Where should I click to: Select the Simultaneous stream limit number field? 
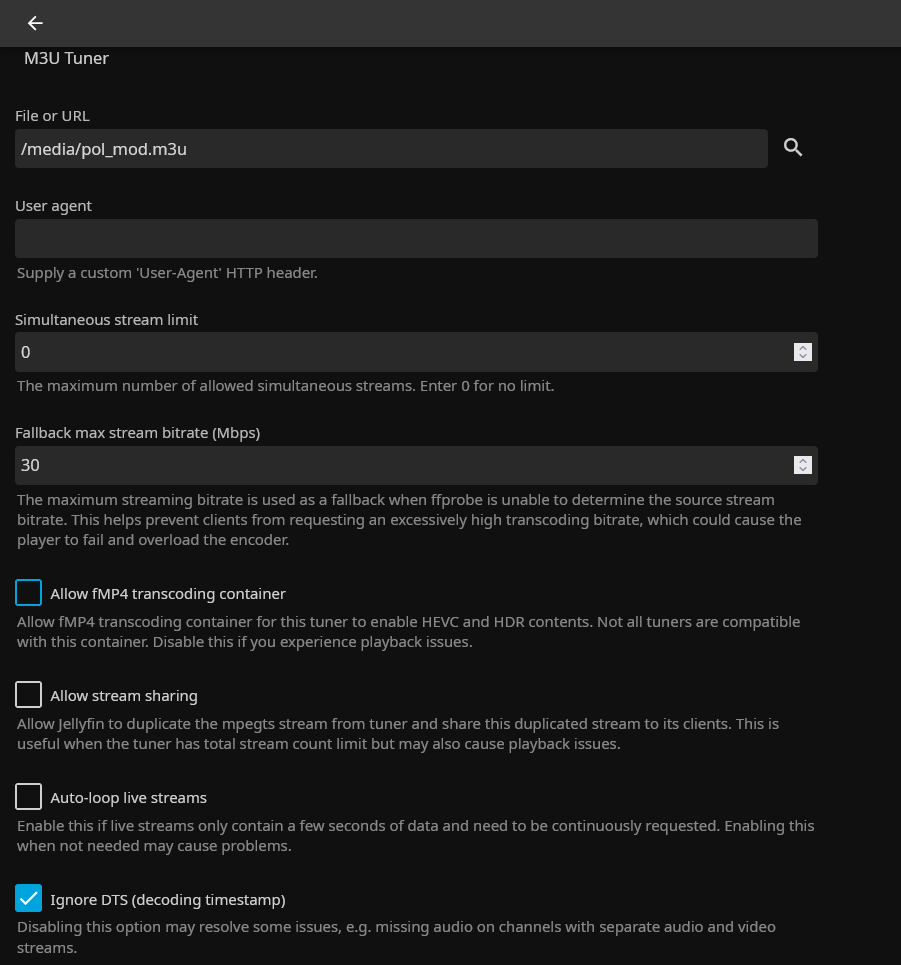pos(400,352)
